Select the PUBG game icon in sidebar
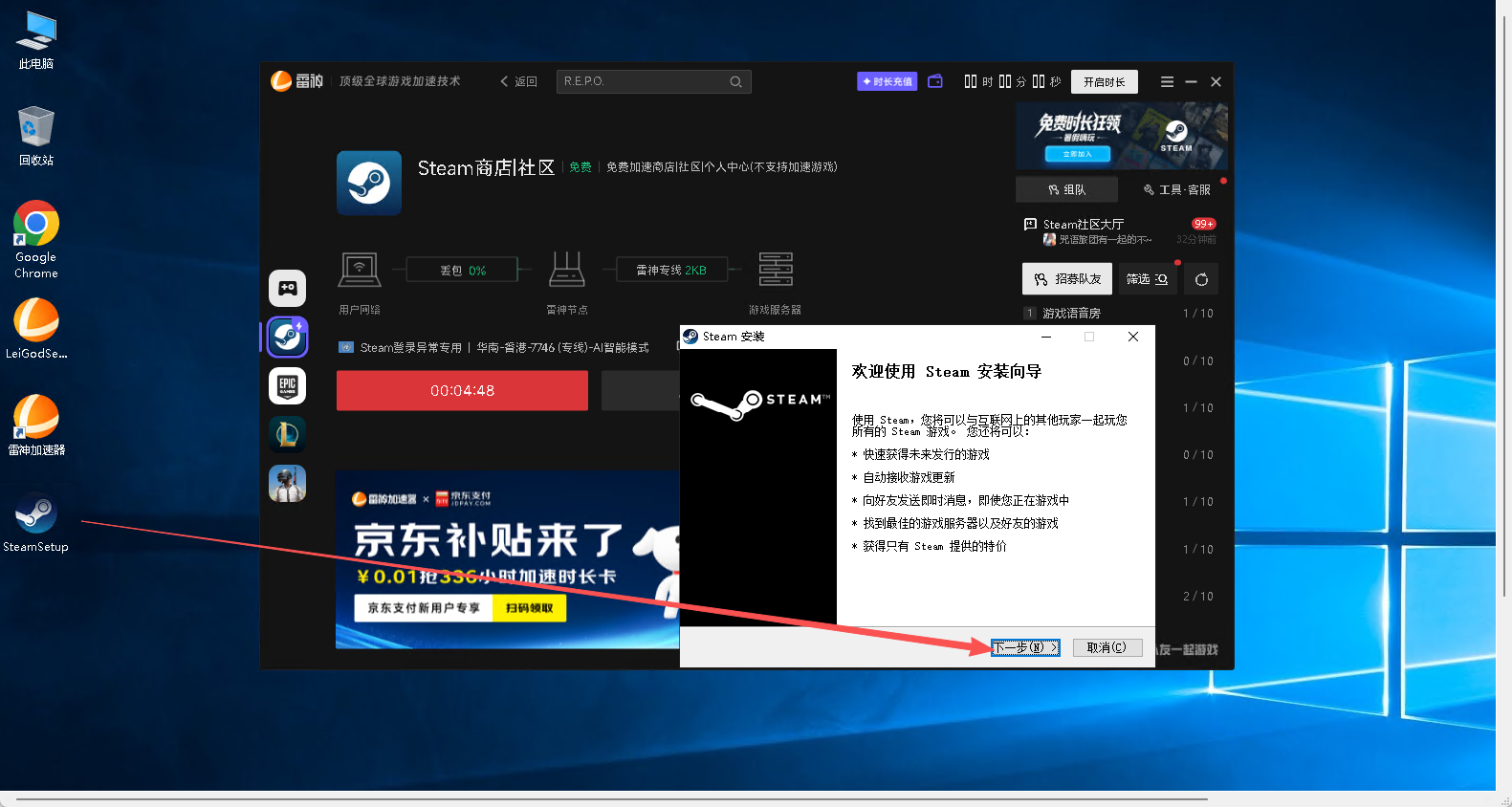Image resolution: width=1512 pixels, height=807 pixels. pyautogui.click(x=287, y=483)
